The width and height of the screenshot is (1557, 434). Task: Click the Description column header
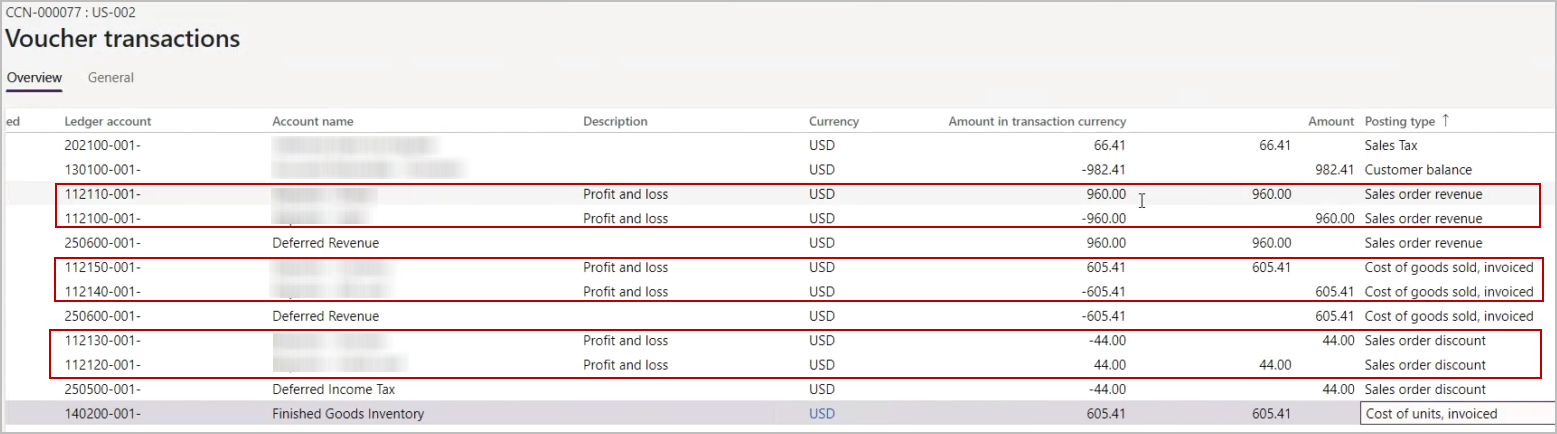coord(615,122)
